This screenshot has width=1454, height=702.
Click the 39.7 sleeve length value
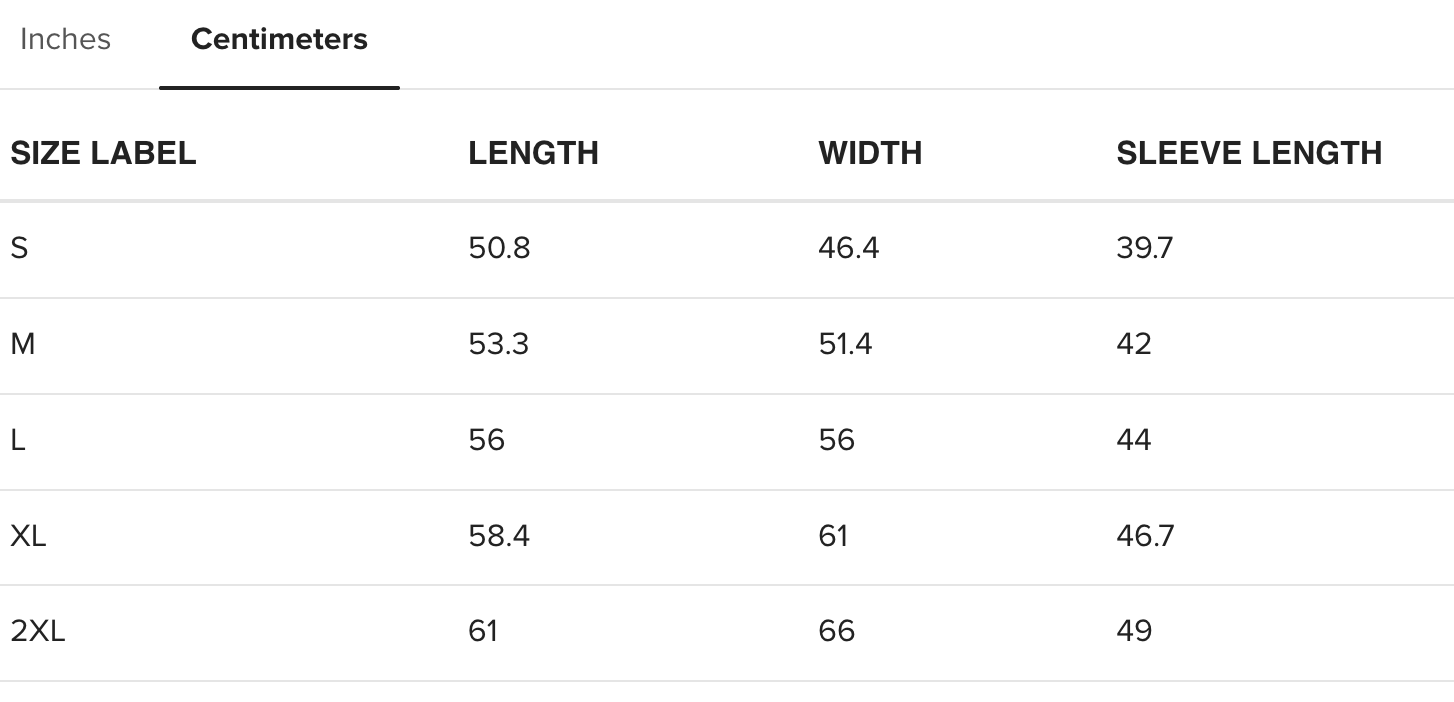tap(1144, 248)
